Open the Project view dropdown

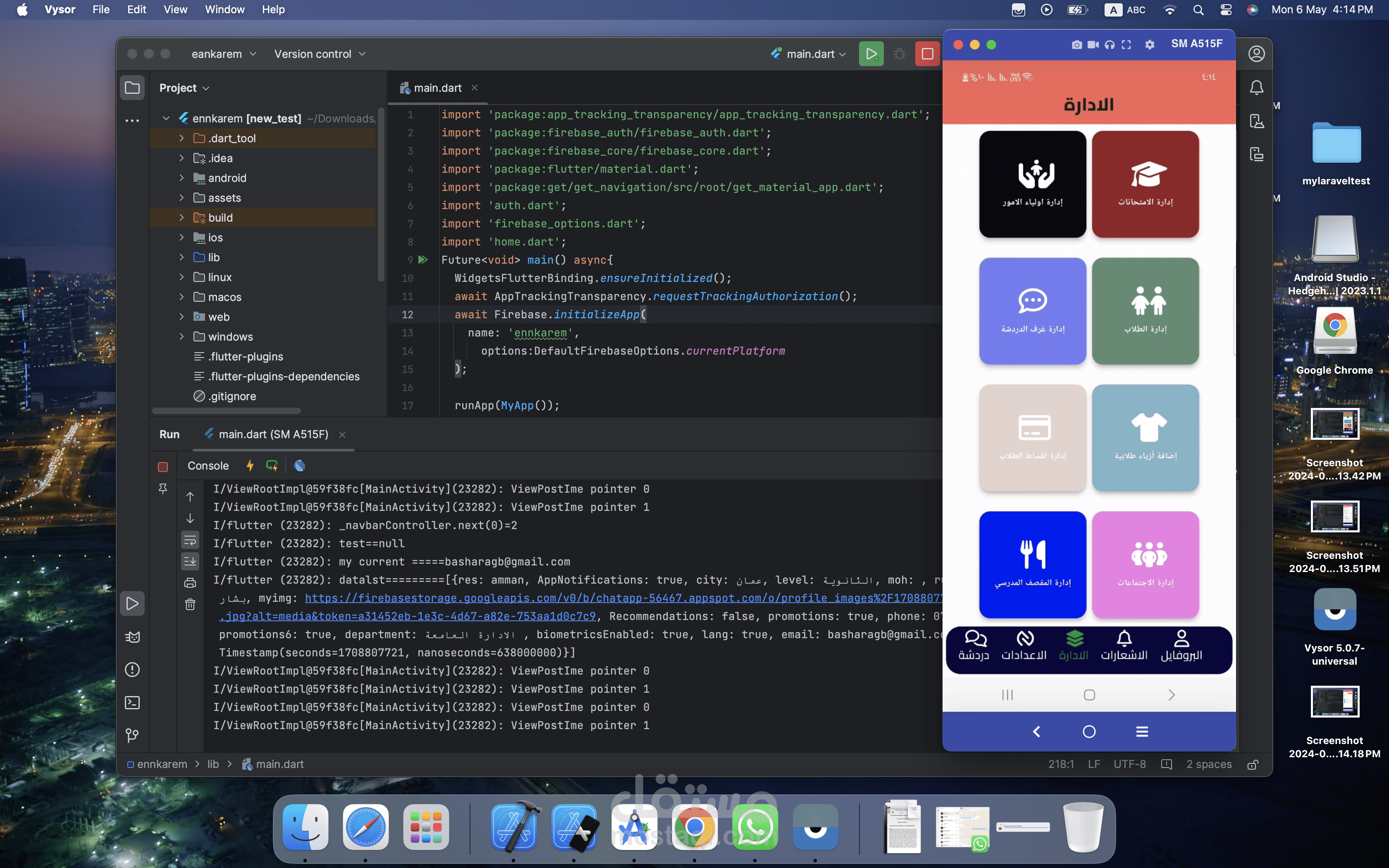click(184, 88)
